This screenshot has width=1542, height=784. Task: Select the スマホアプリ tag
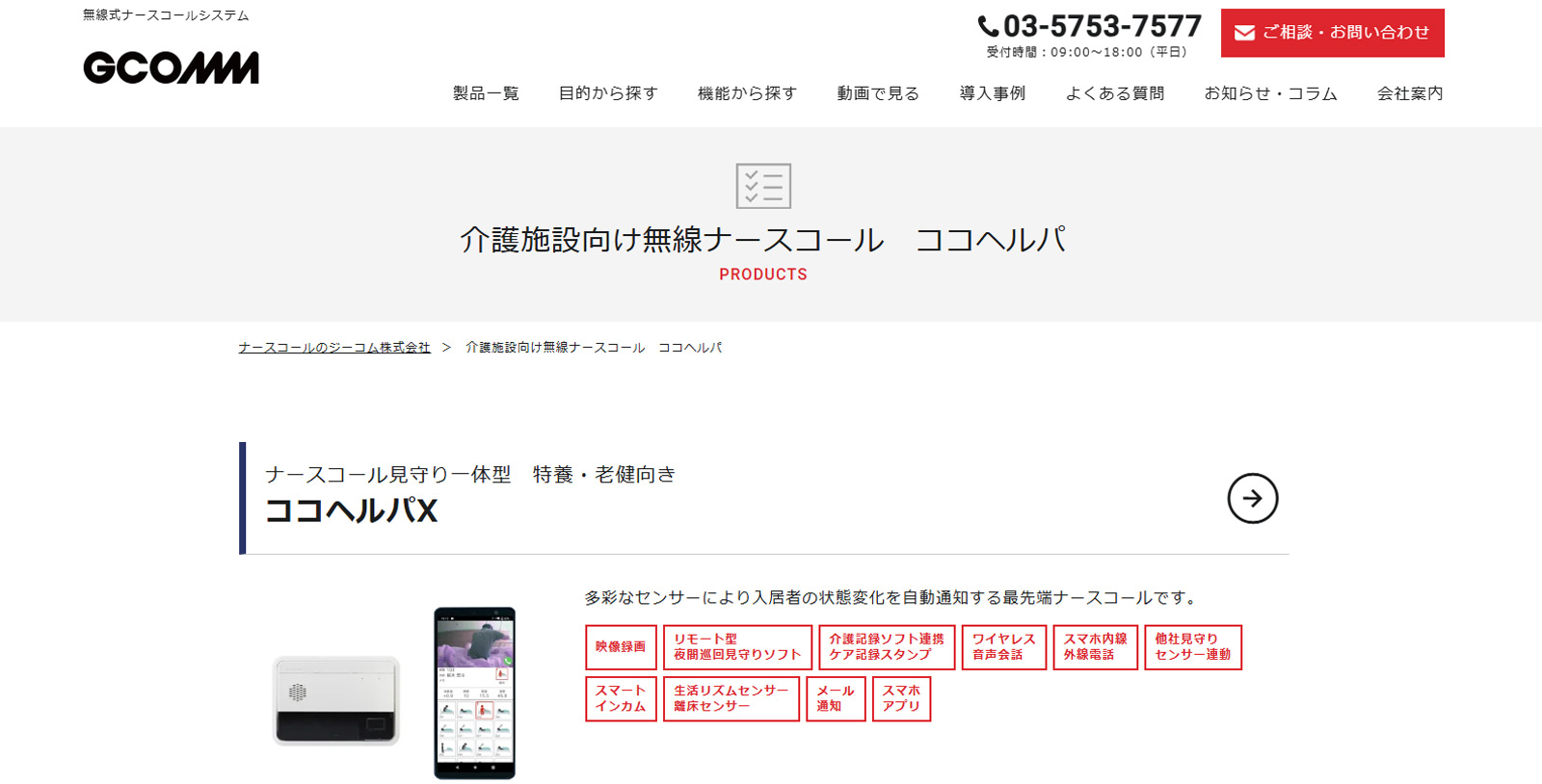[x=901, y=698]
